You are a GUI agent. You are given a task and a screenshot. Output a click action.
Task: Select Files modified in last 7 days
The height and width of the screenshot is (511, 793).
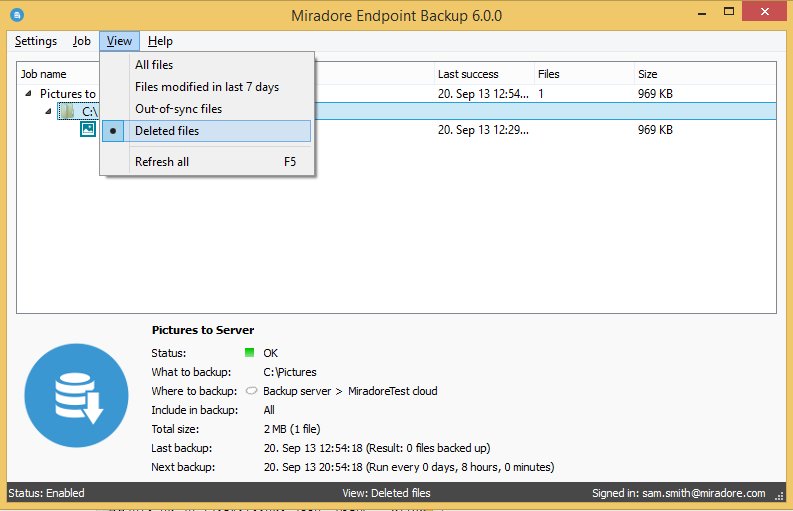[206, 87]
